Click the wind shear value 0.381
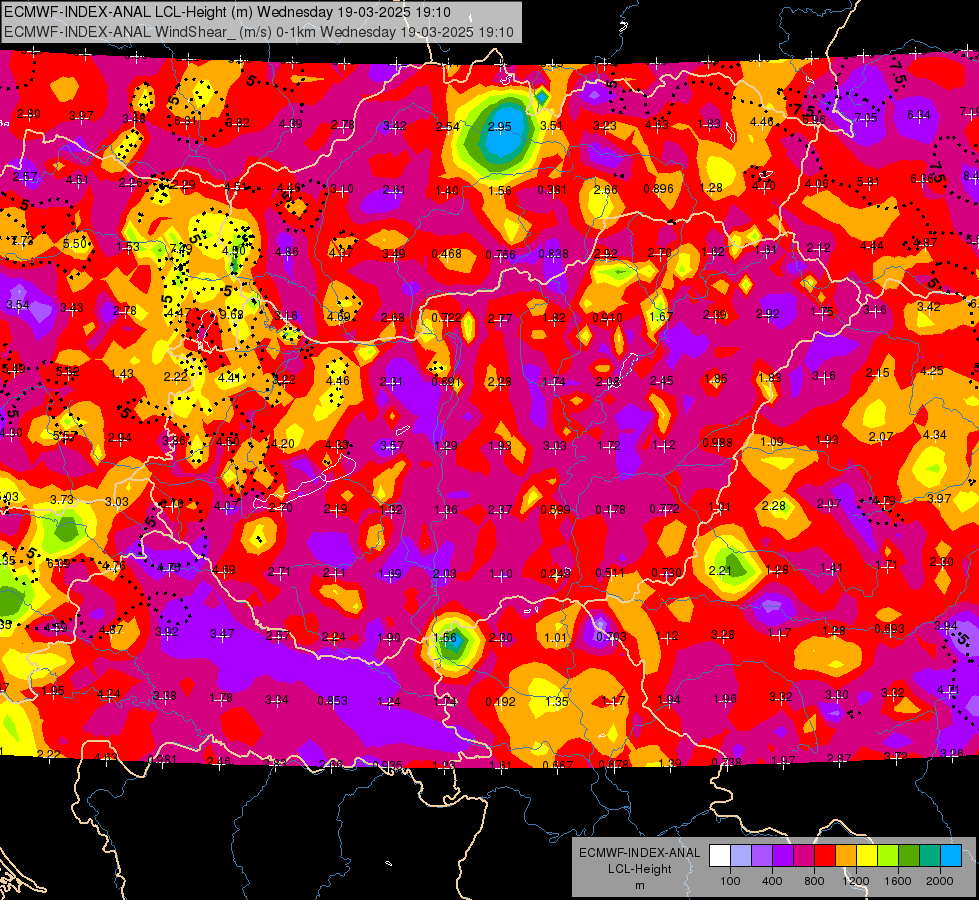This screenshot has height=900, width=979. [x=552, y=190]
